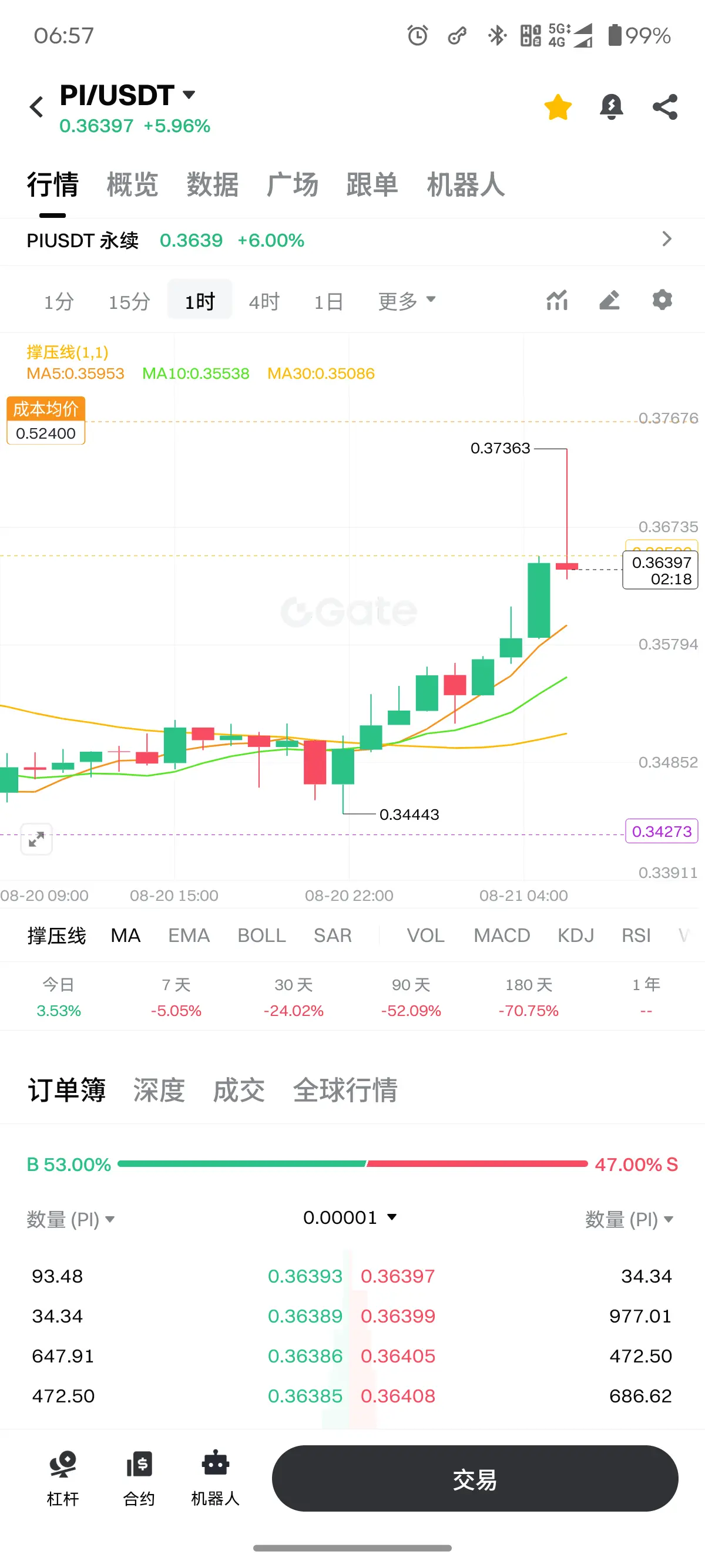Screen dimensions: 705x1568
Task: Enable the SAR indicator
Action: pyautogui.click(x=333, y=936)
